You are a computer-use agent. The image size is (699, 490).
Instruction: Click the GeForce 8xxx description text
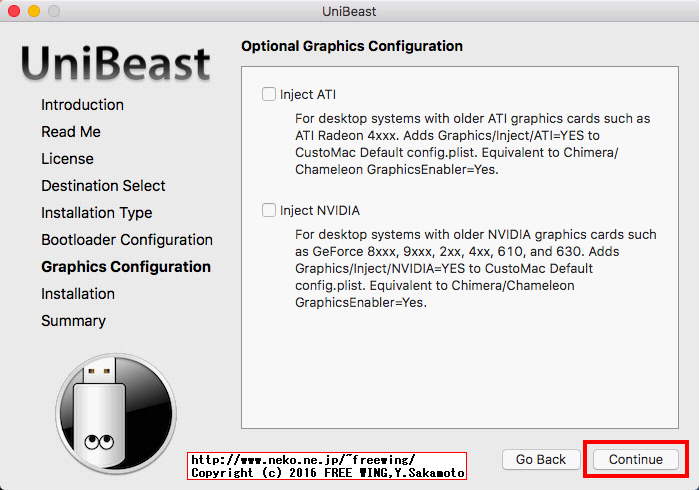(476, 268)
